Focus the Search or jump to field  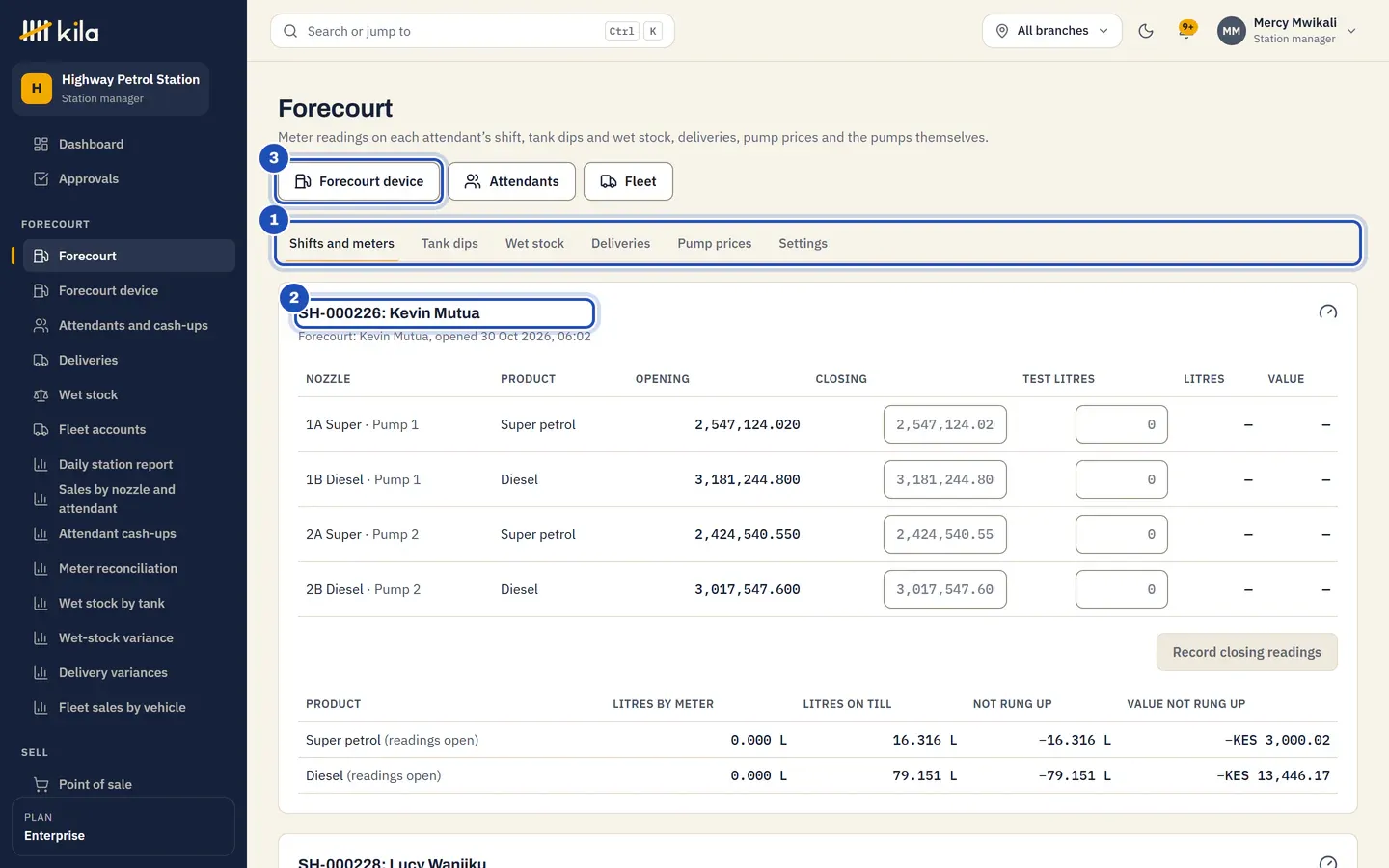pos(473,31)
